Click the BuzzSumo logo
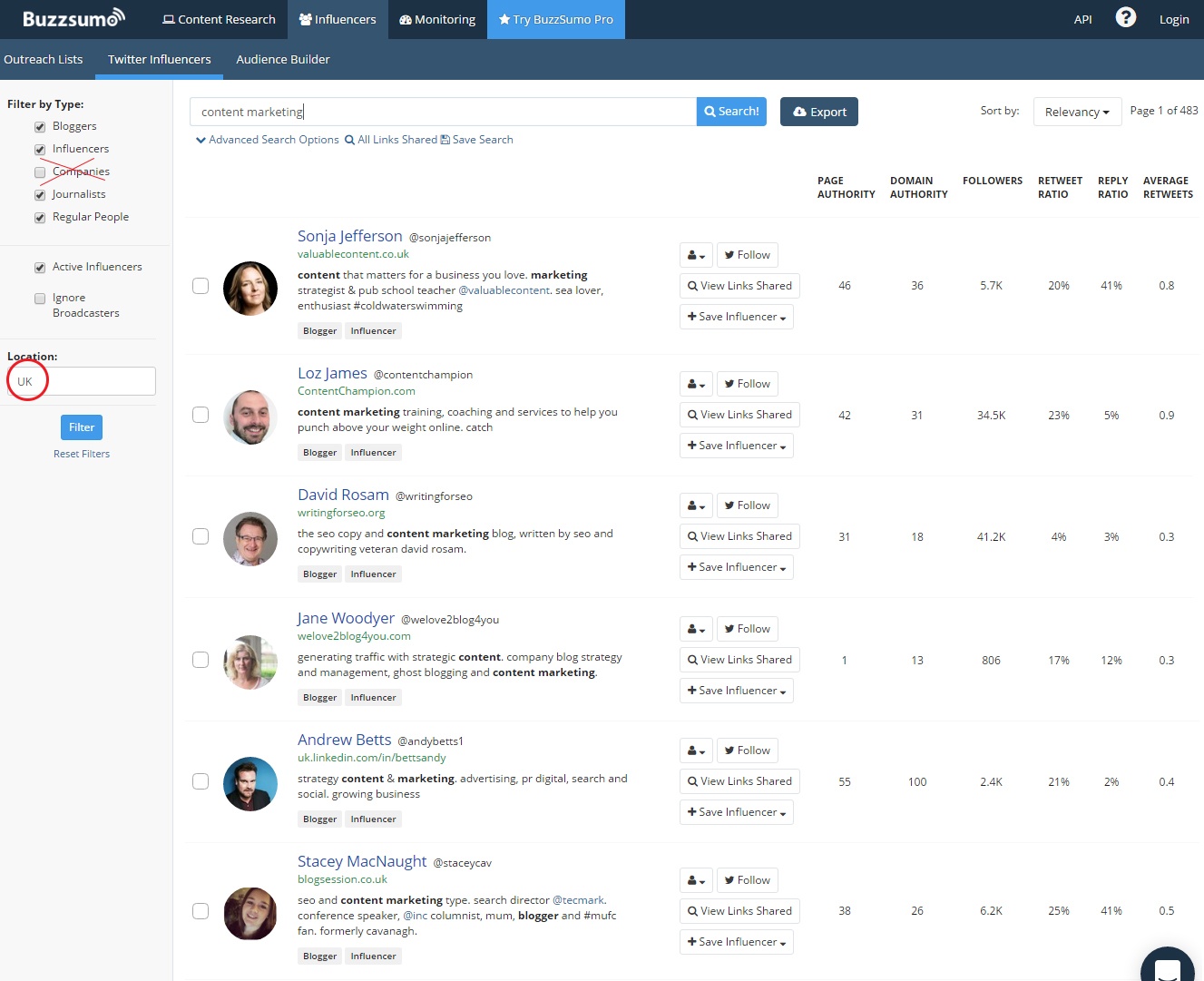The height and width of the screenshot is (981, 1204). [73, 18]
